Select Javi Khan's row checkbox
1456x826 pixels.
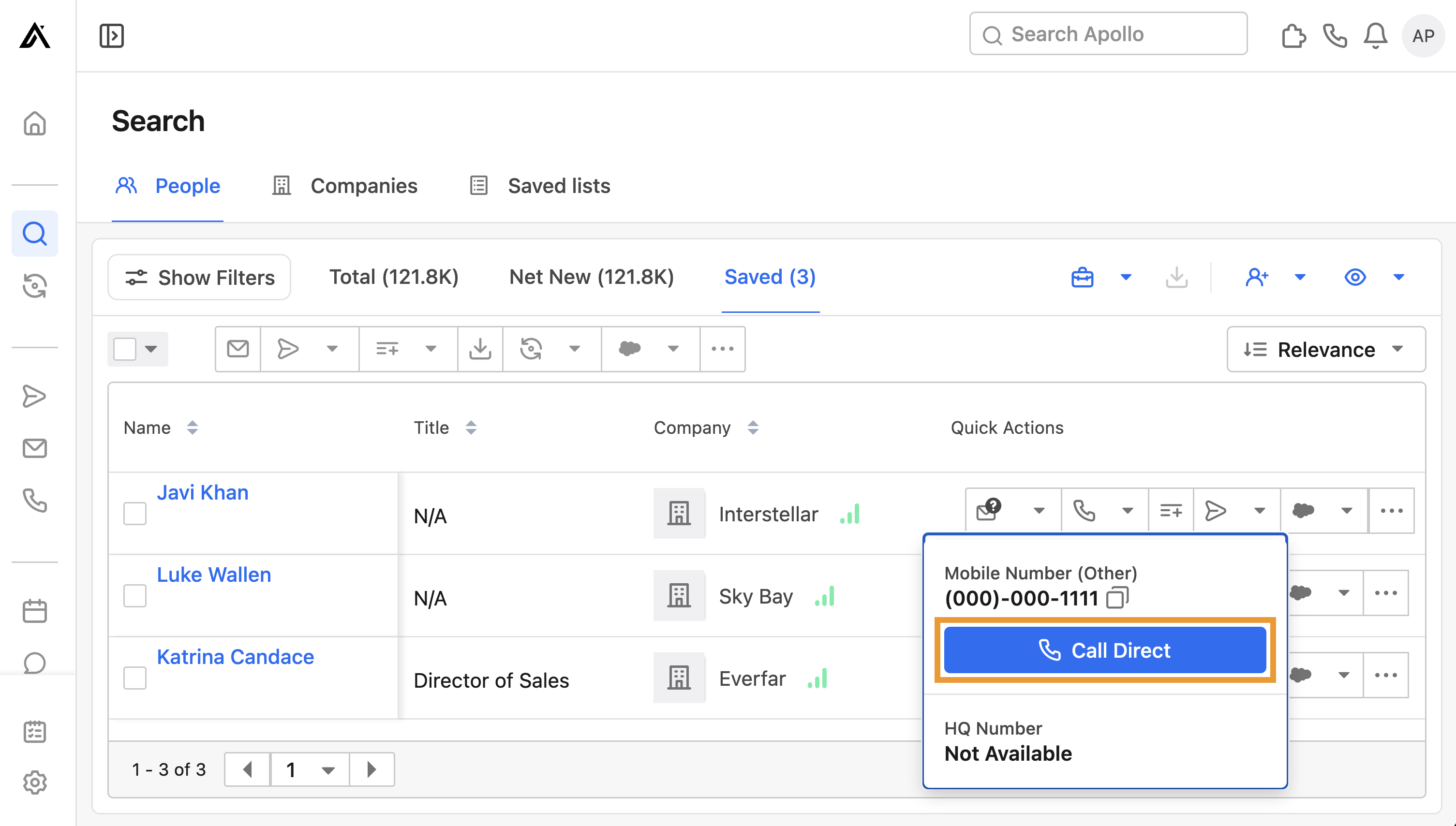(x=134, y=514)
